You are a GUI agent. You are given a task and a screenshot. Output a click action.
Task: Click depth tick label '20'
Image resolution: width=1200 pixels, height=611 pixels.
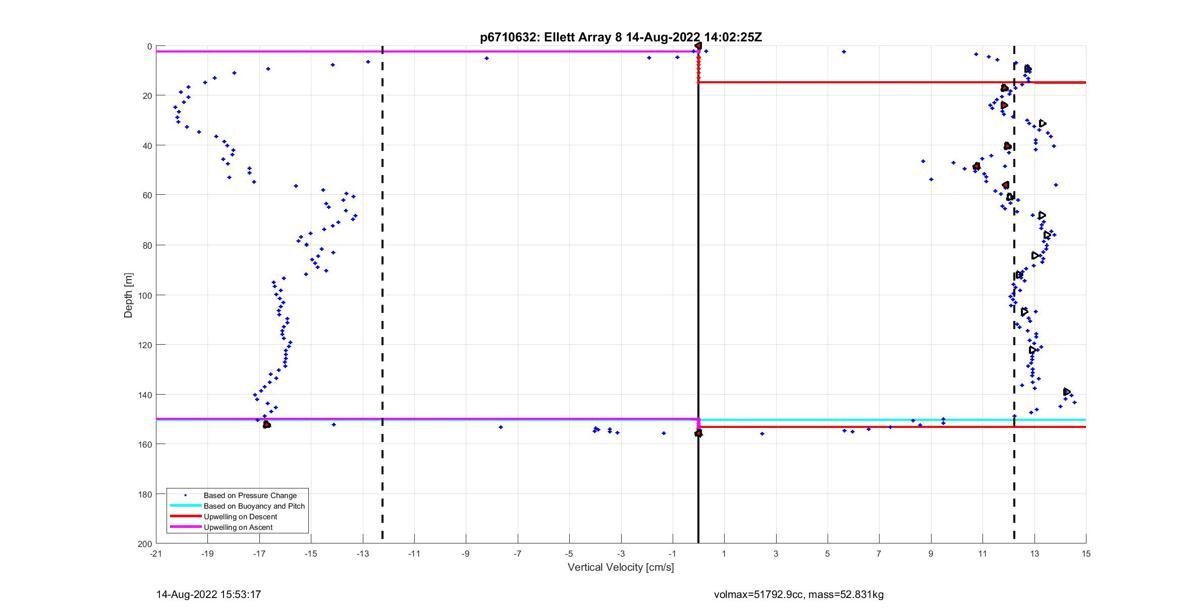tap(147, 96)
